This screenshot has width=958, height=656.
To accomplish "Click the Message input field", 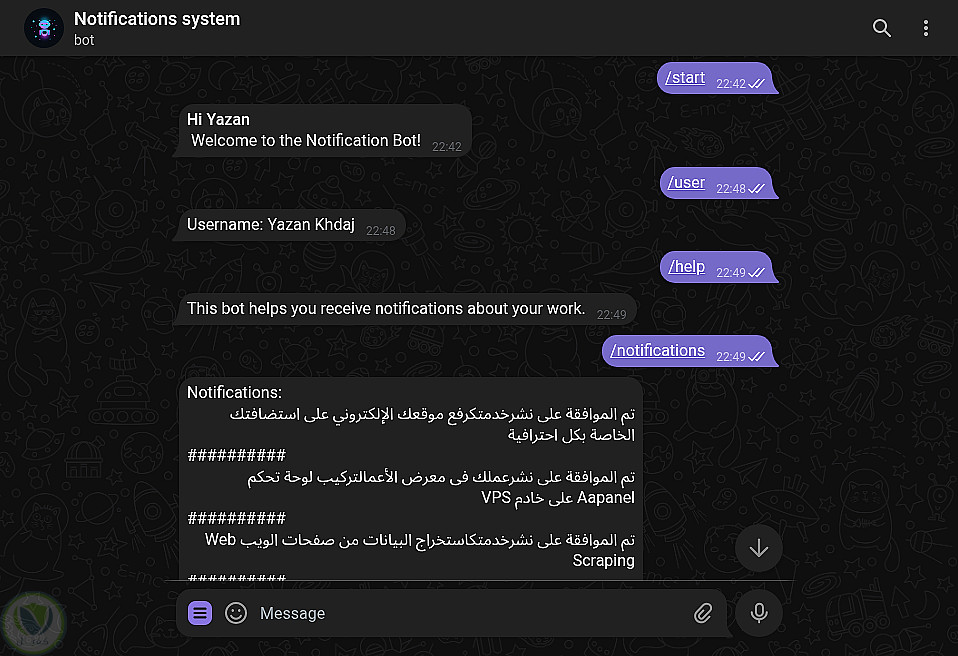I will tap(470, 613).
